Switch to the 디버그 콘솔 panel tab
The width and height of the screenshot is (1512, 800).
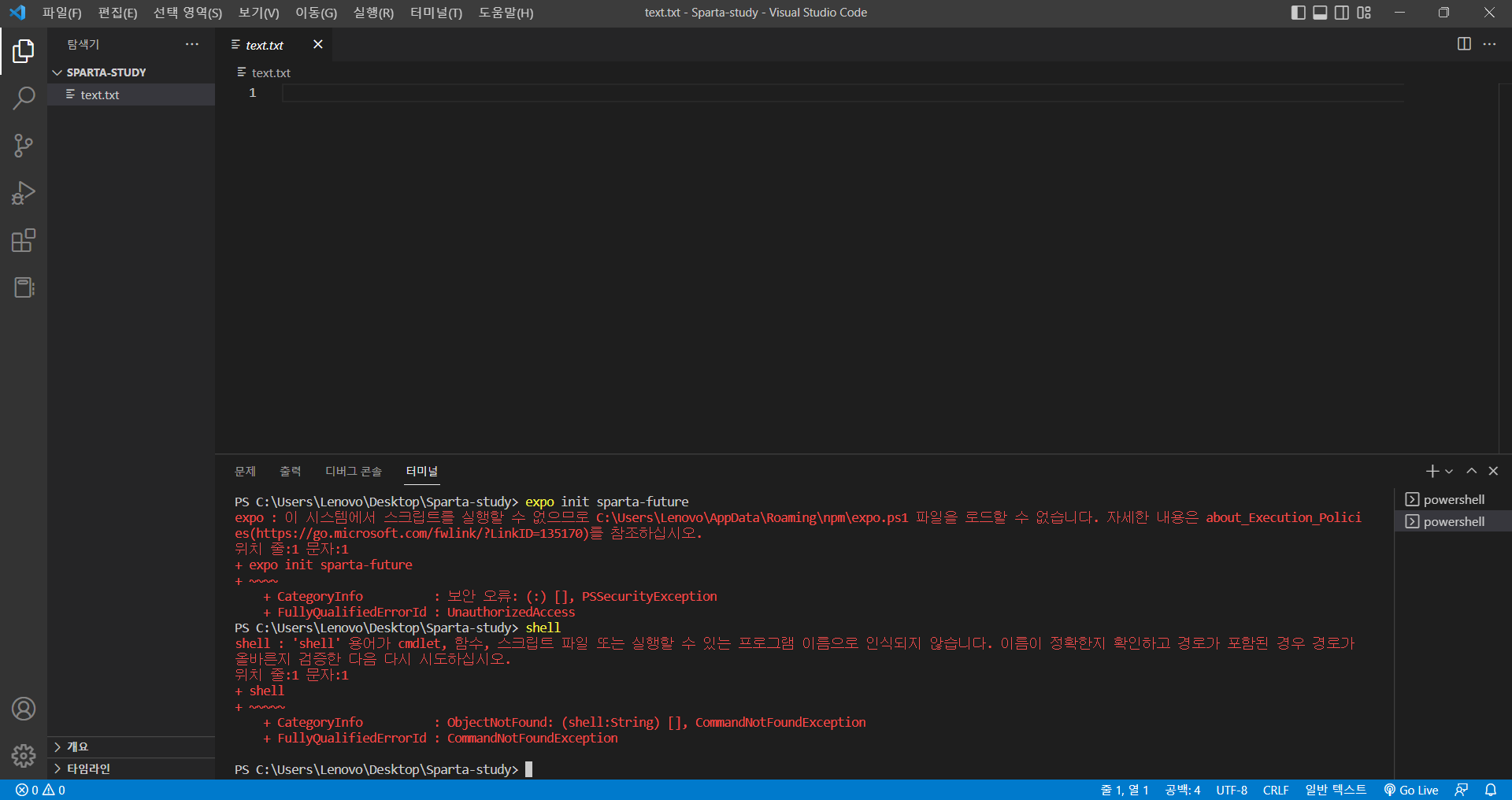[x=354, y=471]
